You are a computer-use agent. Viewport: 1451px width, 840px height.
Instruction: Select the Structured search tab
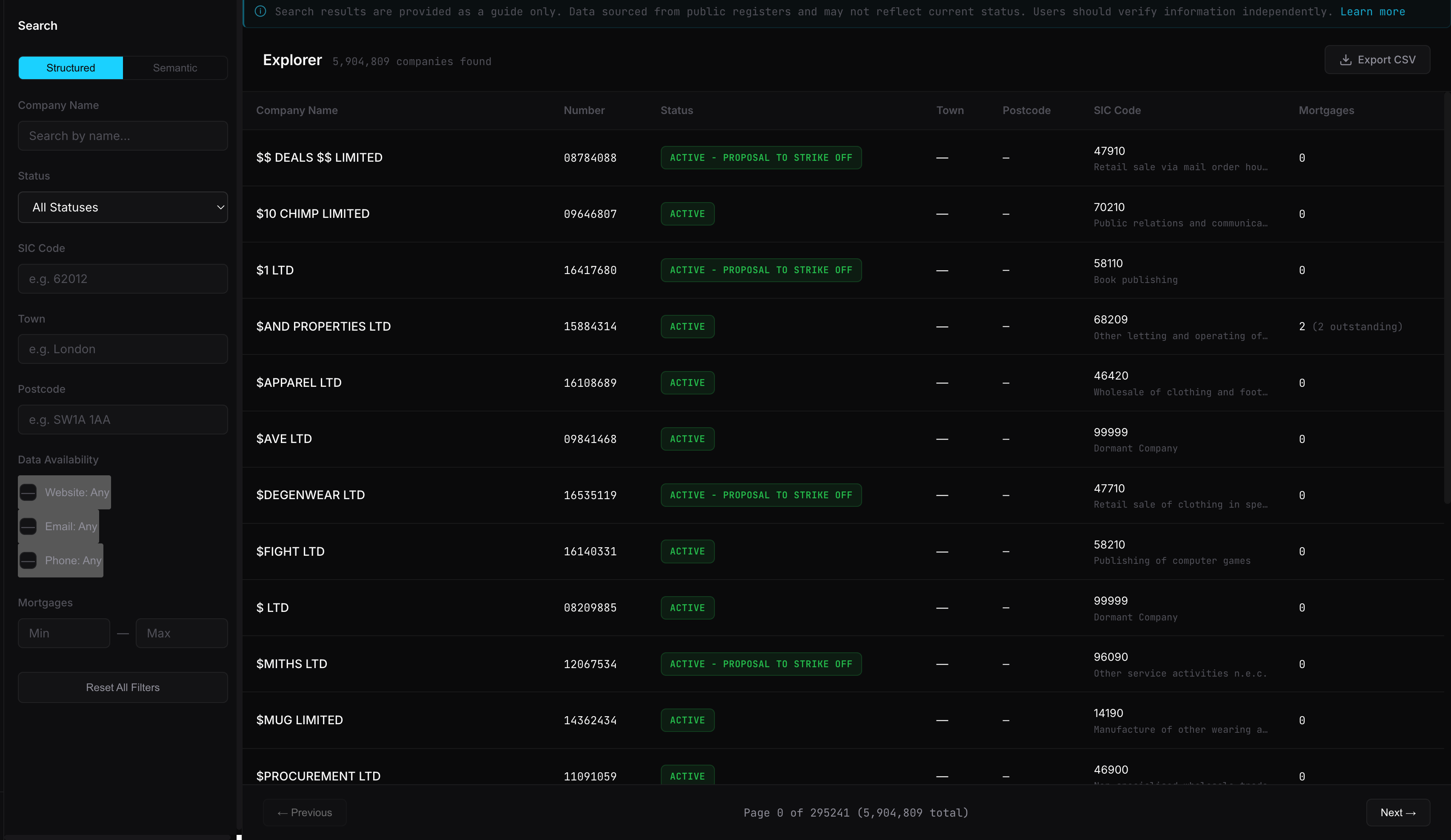[x=70, y=68]
